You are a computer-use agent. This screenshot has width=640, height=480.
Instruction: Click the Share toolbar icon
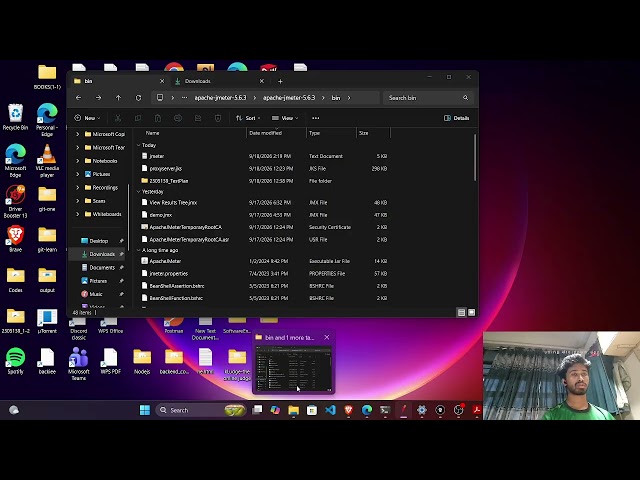(x=198, y=118)
